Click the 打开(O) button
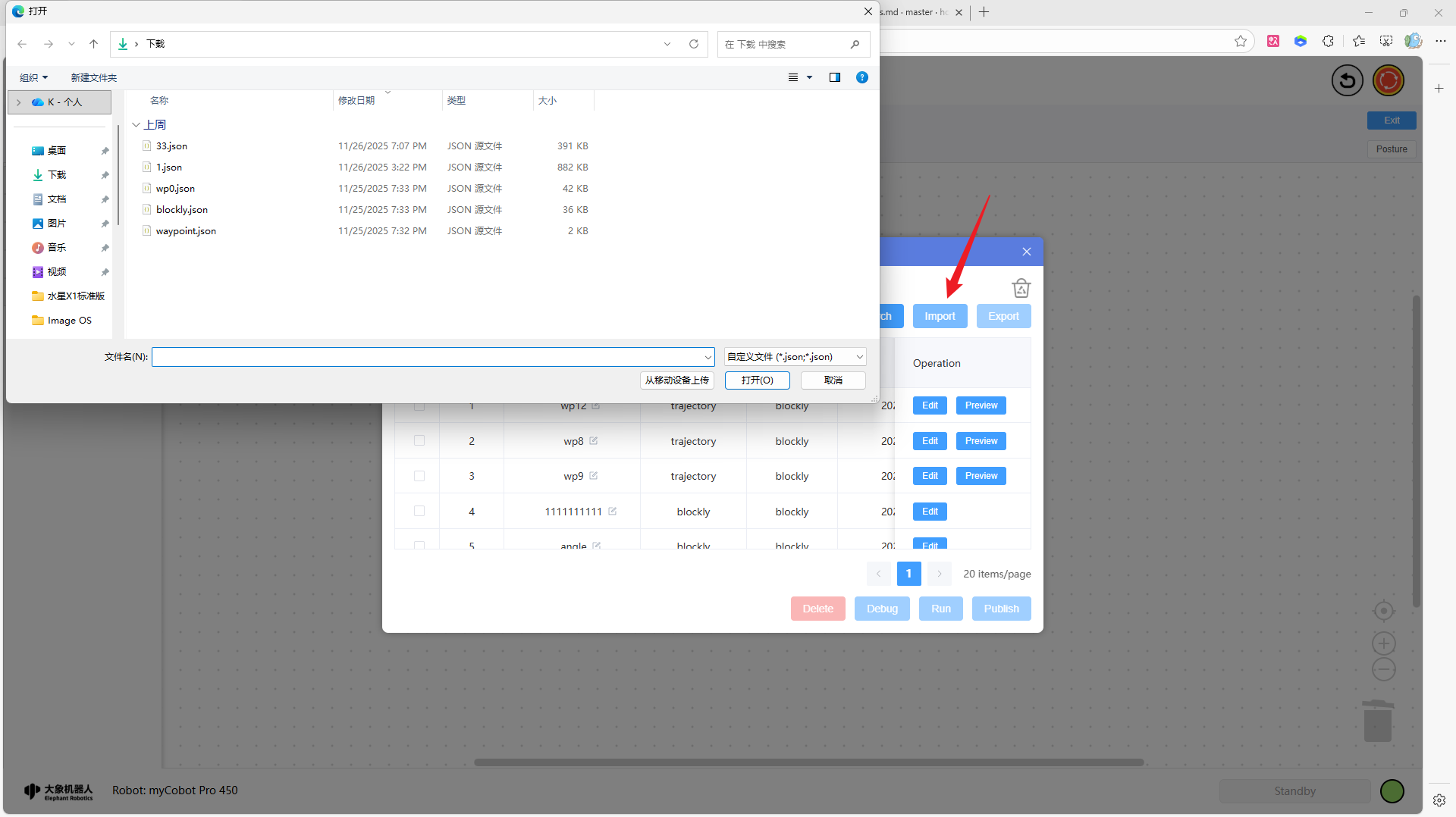The height and width of the screenshot is (817, 1456). click(757, 380)
